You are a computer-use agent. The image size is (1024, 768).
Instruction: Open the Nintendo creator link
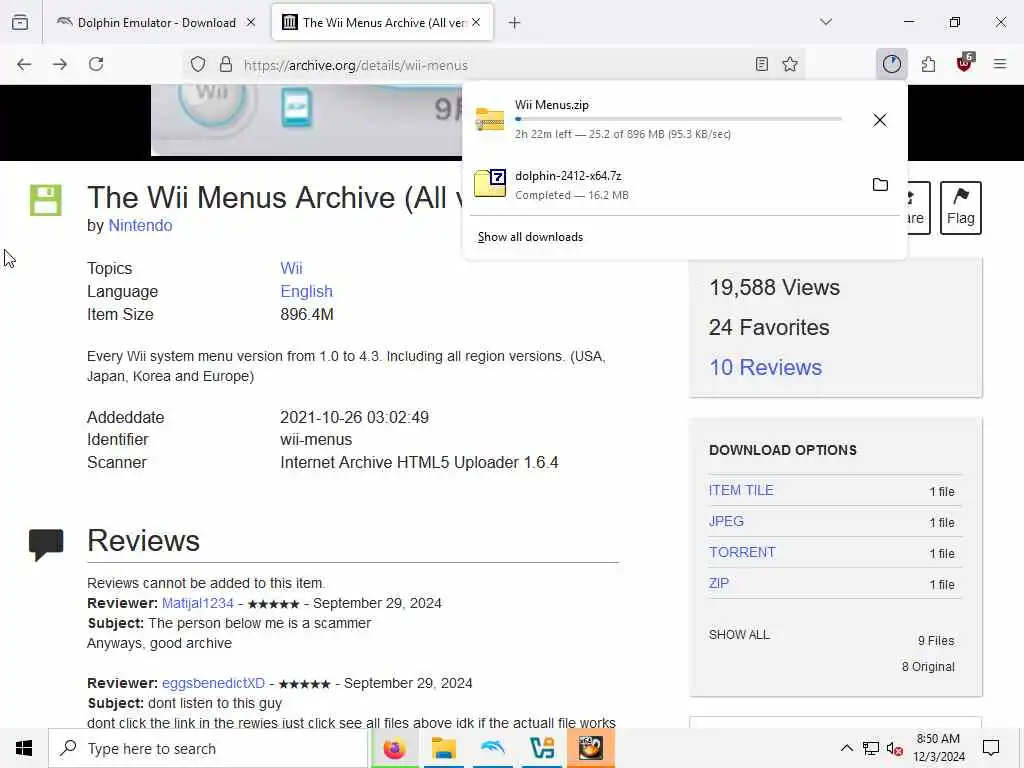pyautogui.click(x=140, y=225)
